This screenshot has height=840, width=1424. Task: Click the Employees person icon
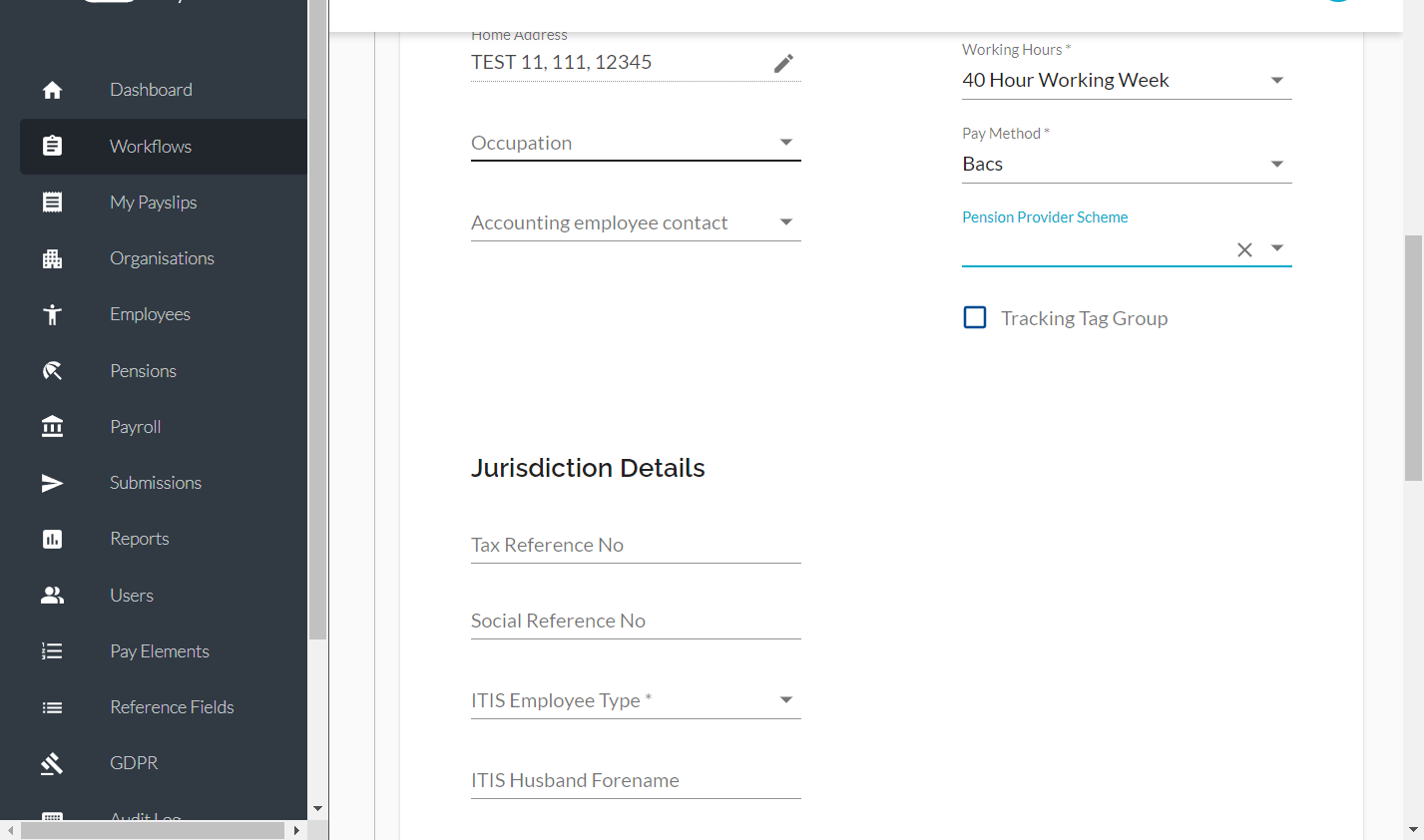(x=53, y=315)
